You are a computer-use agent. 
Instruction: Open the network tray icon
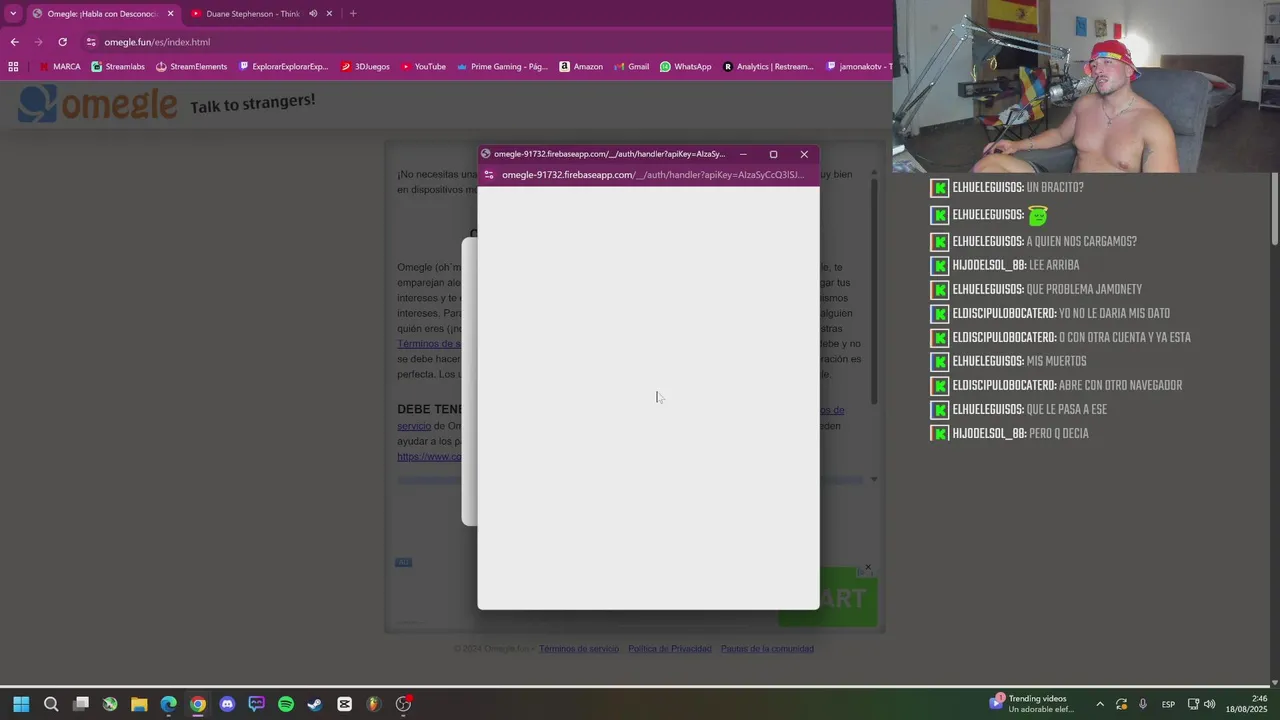coord(1193,704)
